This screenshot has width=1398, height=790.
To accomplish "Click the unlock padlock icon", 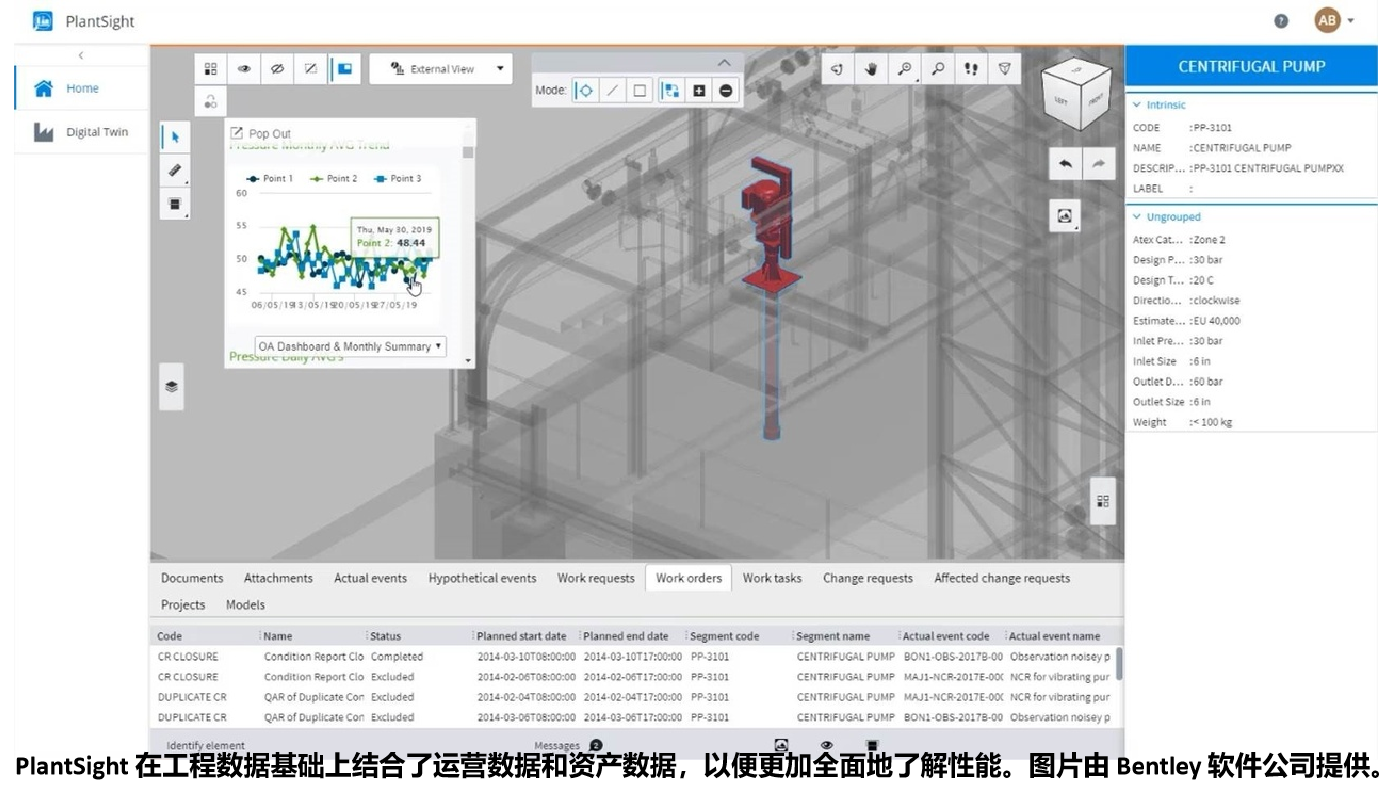I will pos(211,101).
